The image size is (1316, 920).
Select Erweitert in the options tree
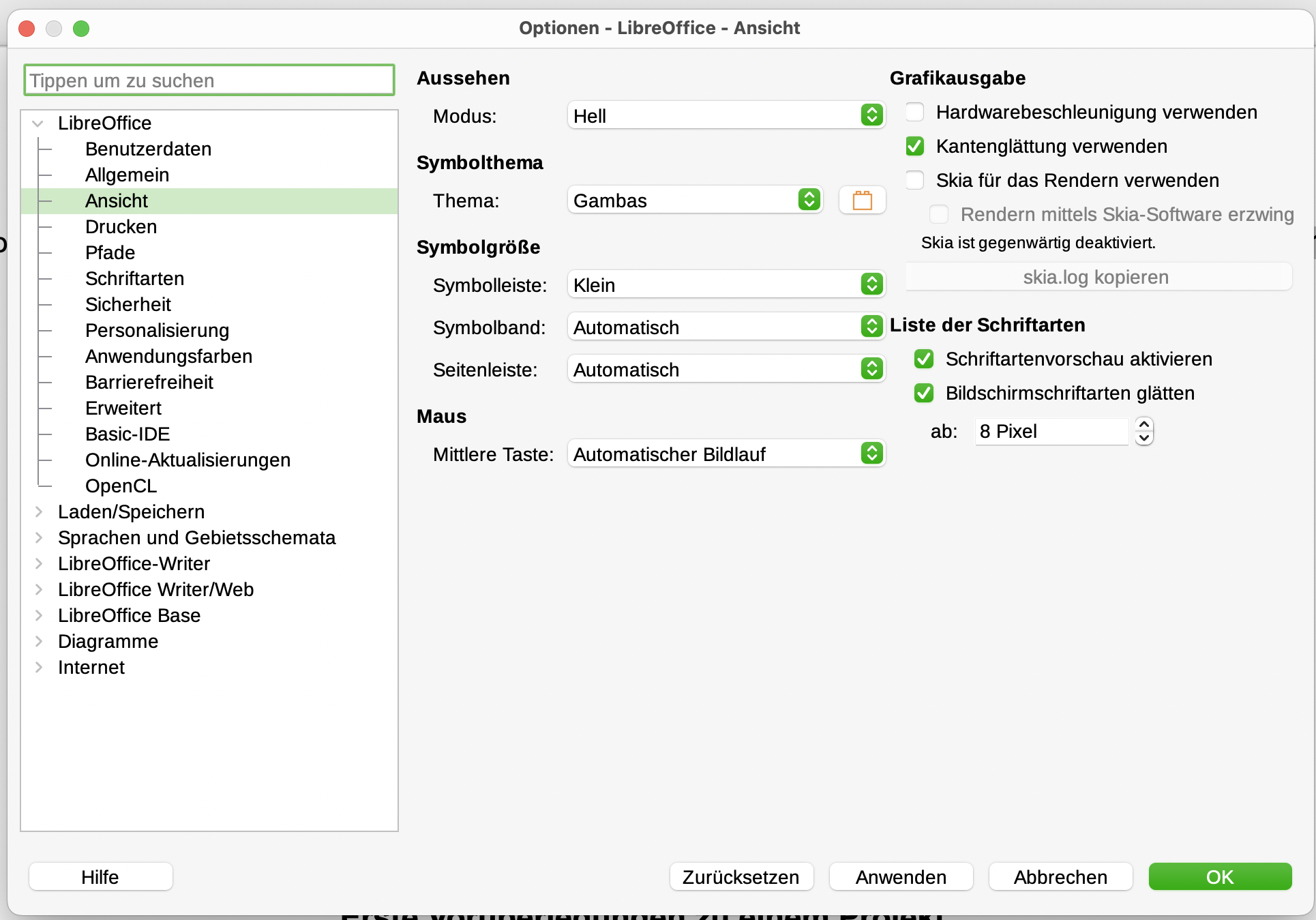[123, 408]
